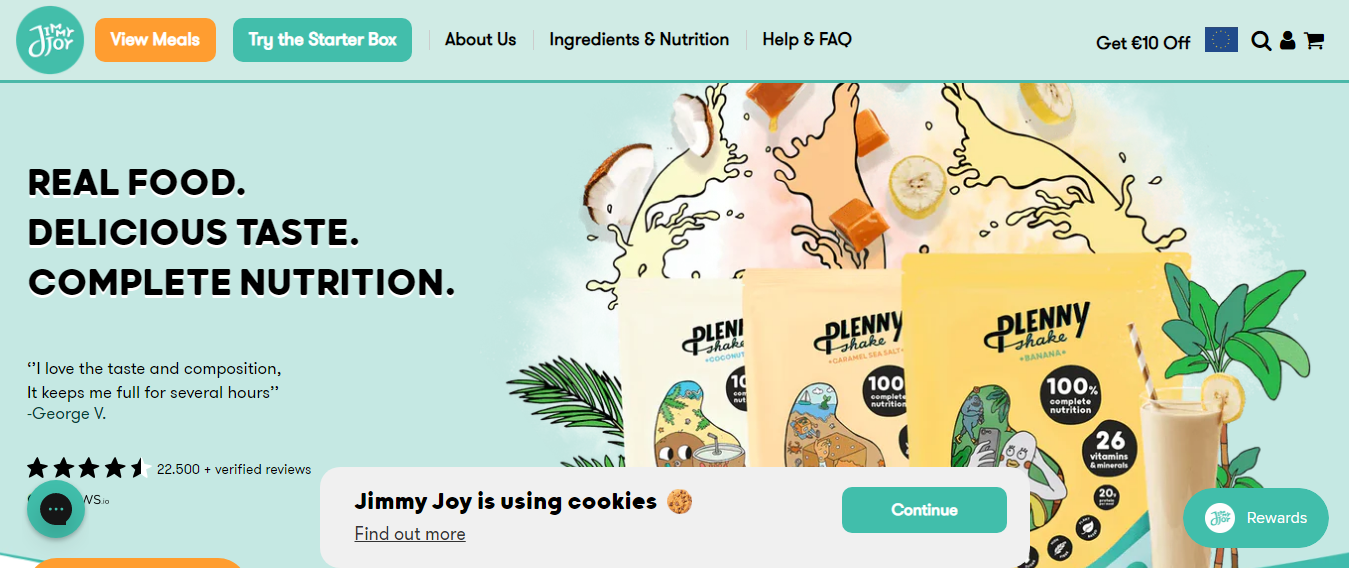1349x568 pixels.
Task: Open the search magnifier icon
Action: click(x=1261, y=41)
